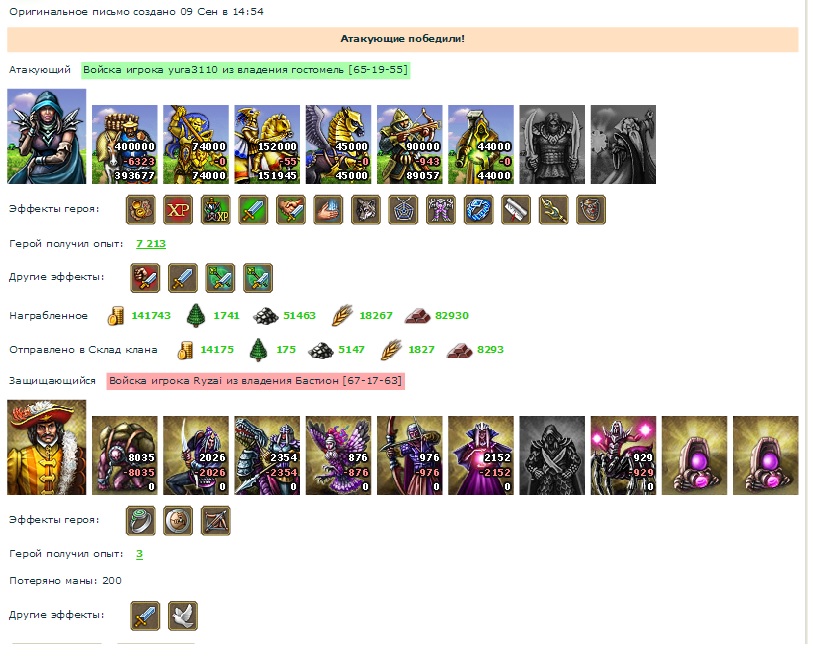Click defender's hero portrait with feathered hat
The image size is (821, 660).
(47, 447)
